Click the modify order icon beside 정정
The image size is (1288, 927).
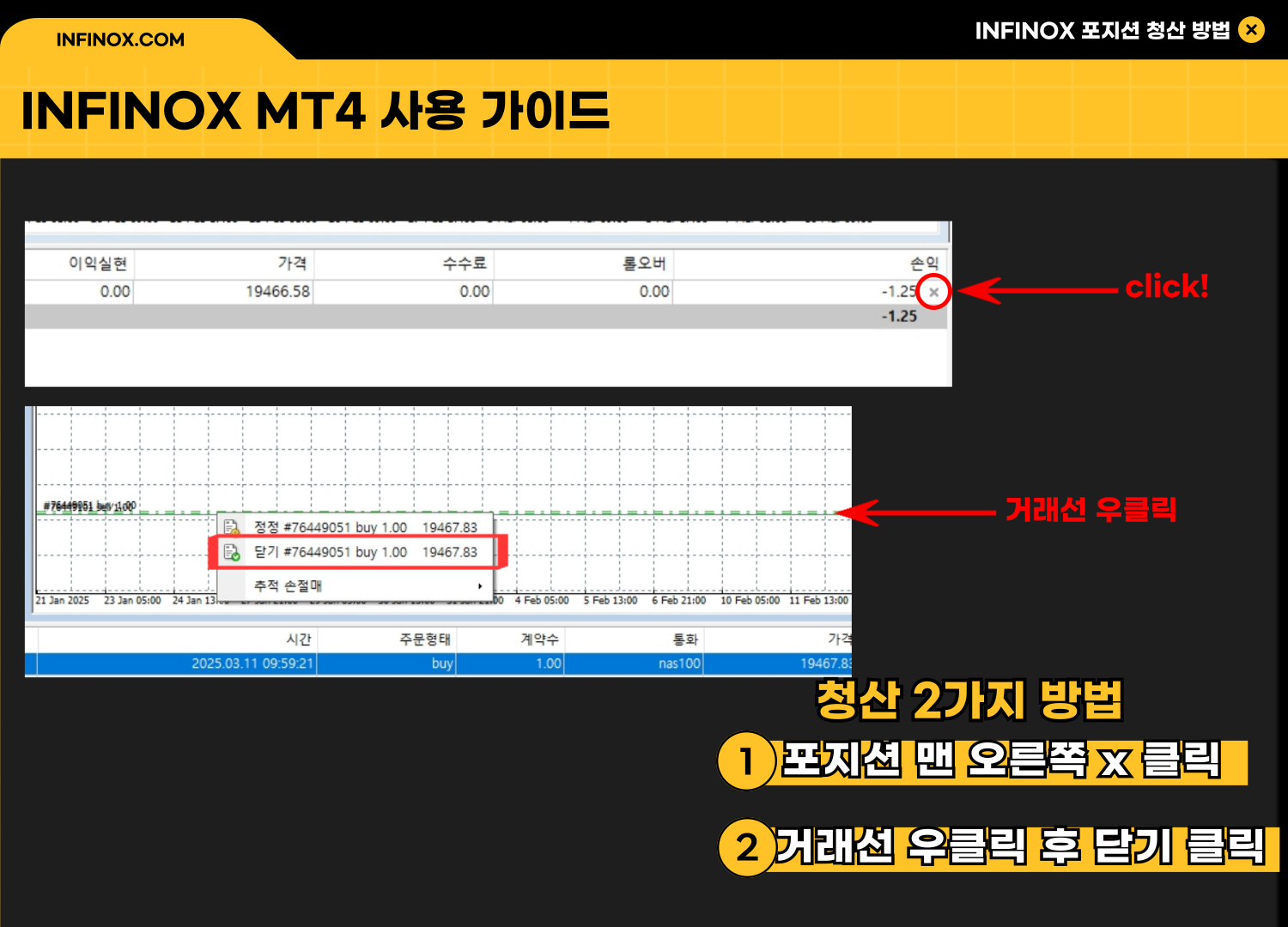[231, 527]
